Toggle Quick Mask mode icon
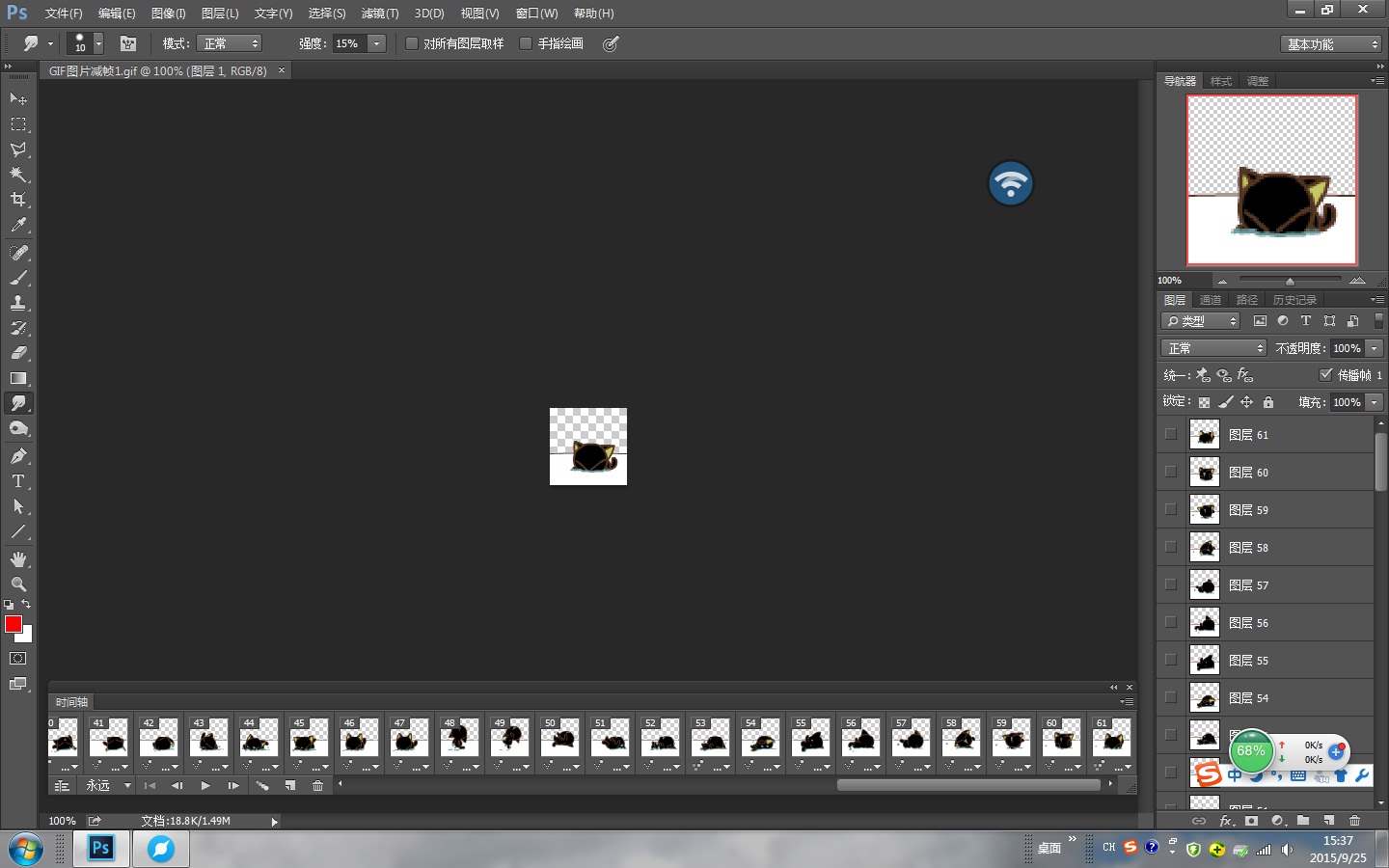The image size is (1389, 868). click(18, 659)
